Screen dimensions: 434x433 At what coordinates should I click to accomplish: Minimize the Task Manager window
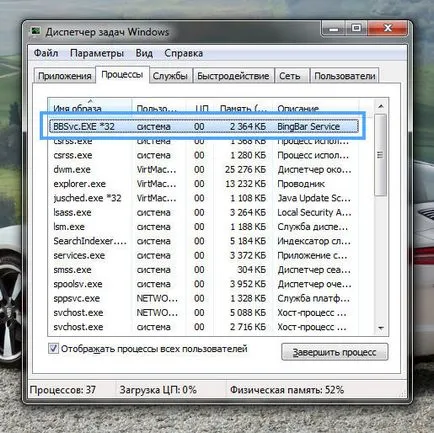333,29
